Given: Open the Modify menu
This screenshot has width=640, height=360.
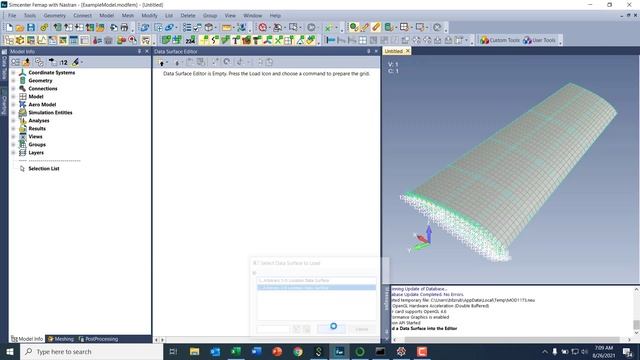Looking at the screenshot, I should coord(149,16).
